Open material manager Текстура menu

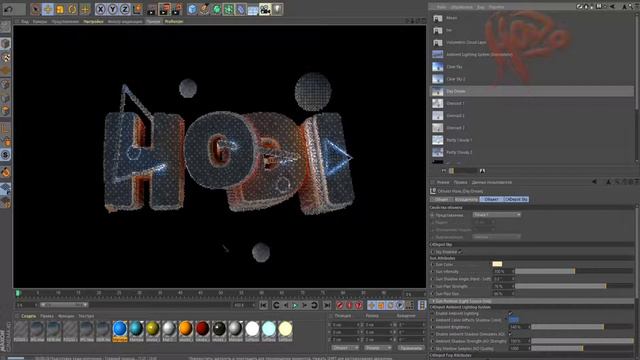click(86, 316)
